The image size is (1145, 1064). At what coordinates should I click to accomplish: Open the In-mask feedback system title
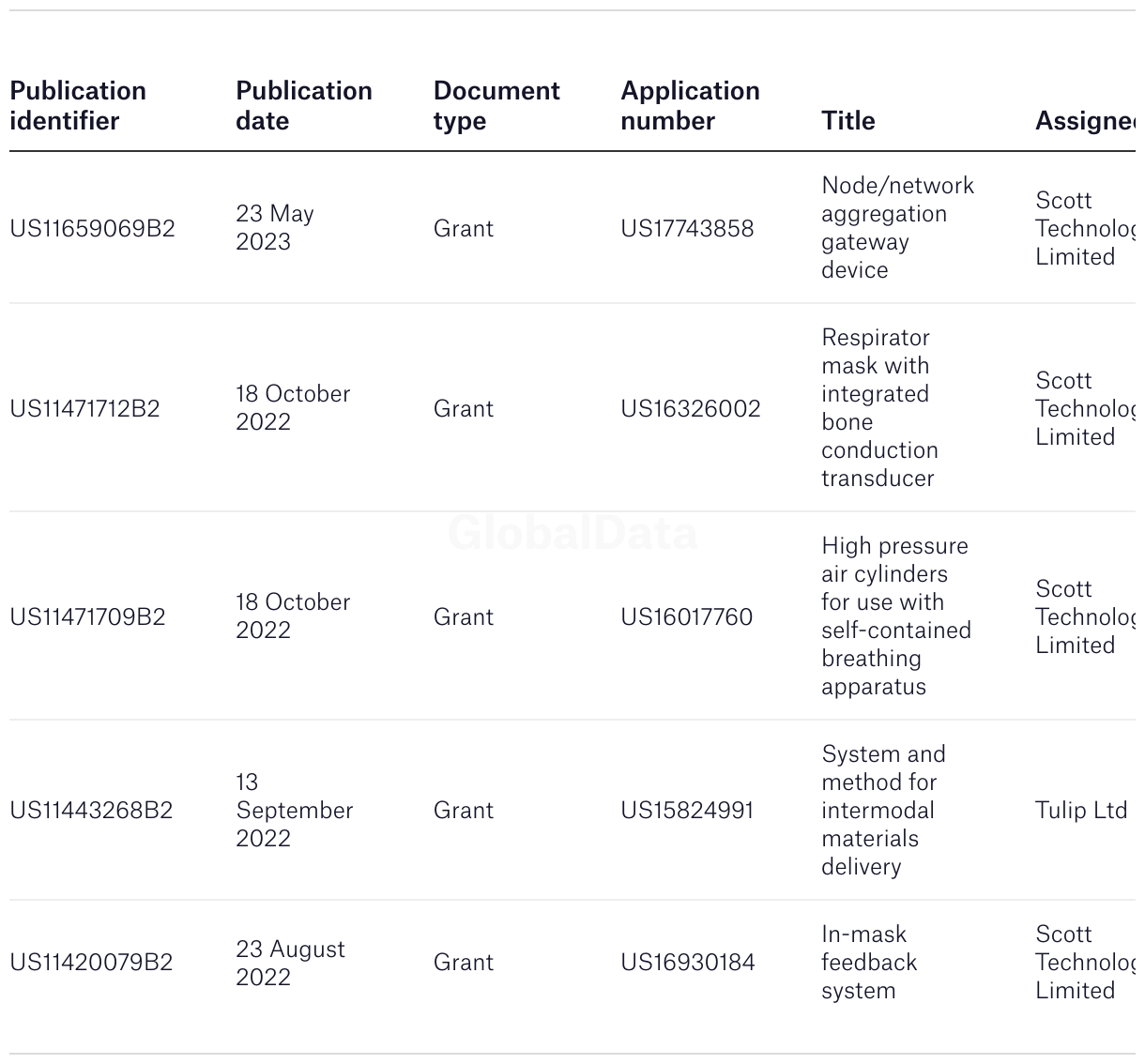pyautogui.click(x=868, y=962)
